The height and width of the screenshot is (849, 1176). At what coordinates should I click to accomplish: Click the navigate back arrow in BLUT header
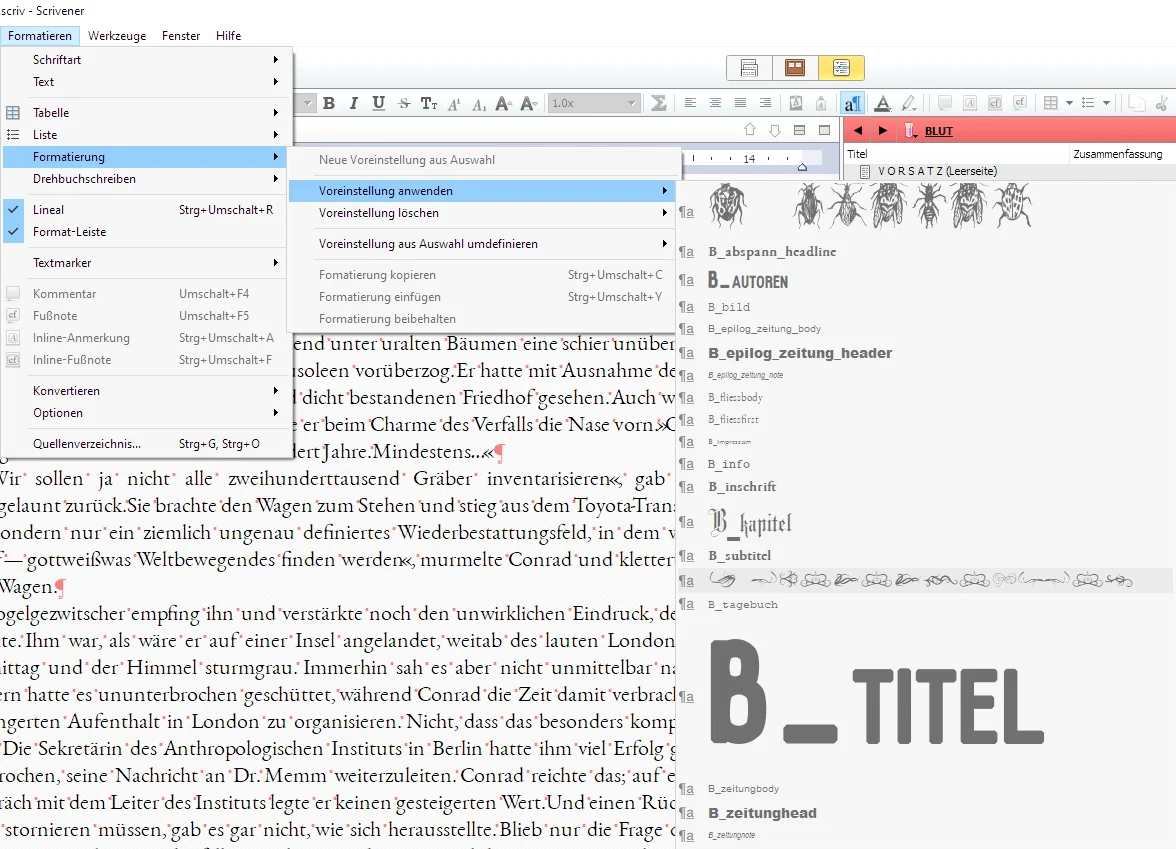tap(858, 131)
